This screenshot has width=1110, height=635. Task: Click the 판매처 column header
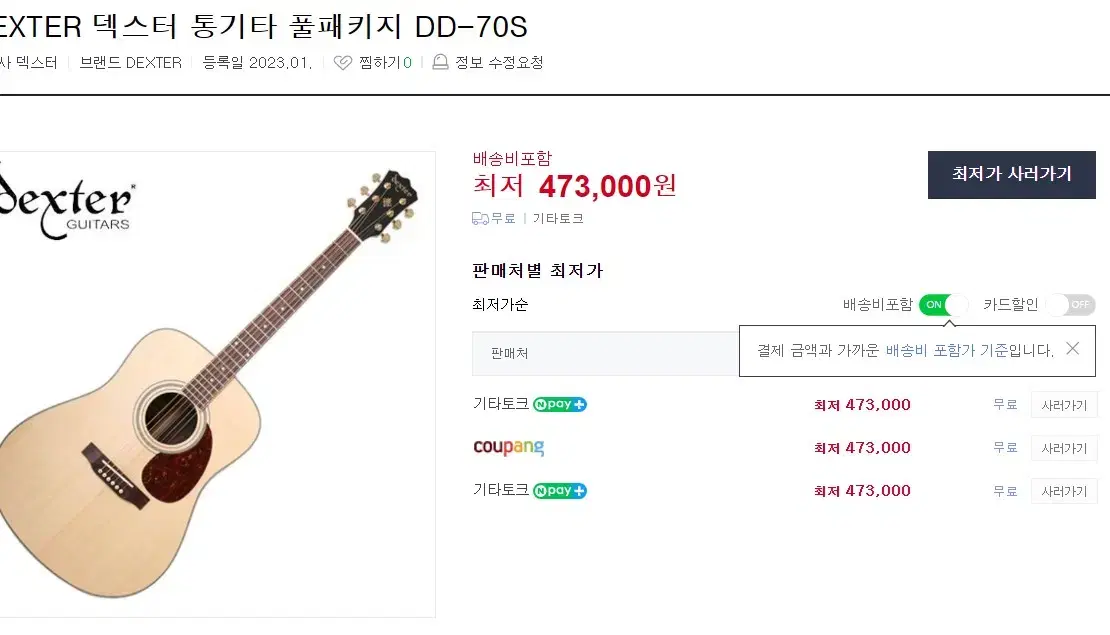click(x=510, y=354)
